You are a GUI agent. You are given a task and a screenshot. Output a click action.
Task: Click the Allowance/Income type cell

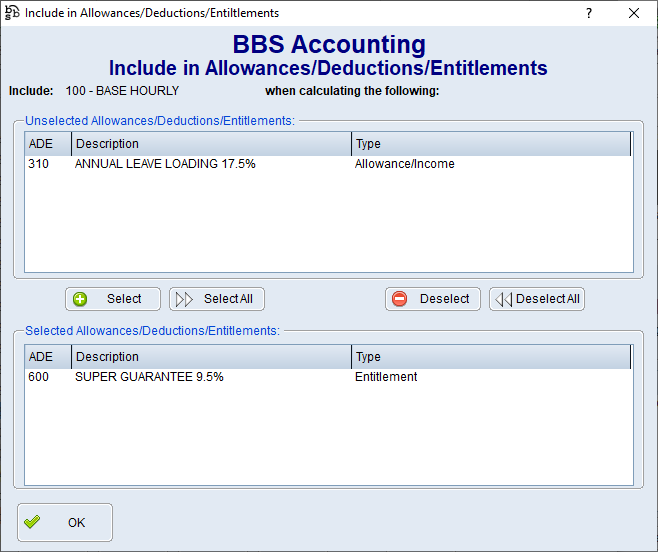[x=404, y=164]
